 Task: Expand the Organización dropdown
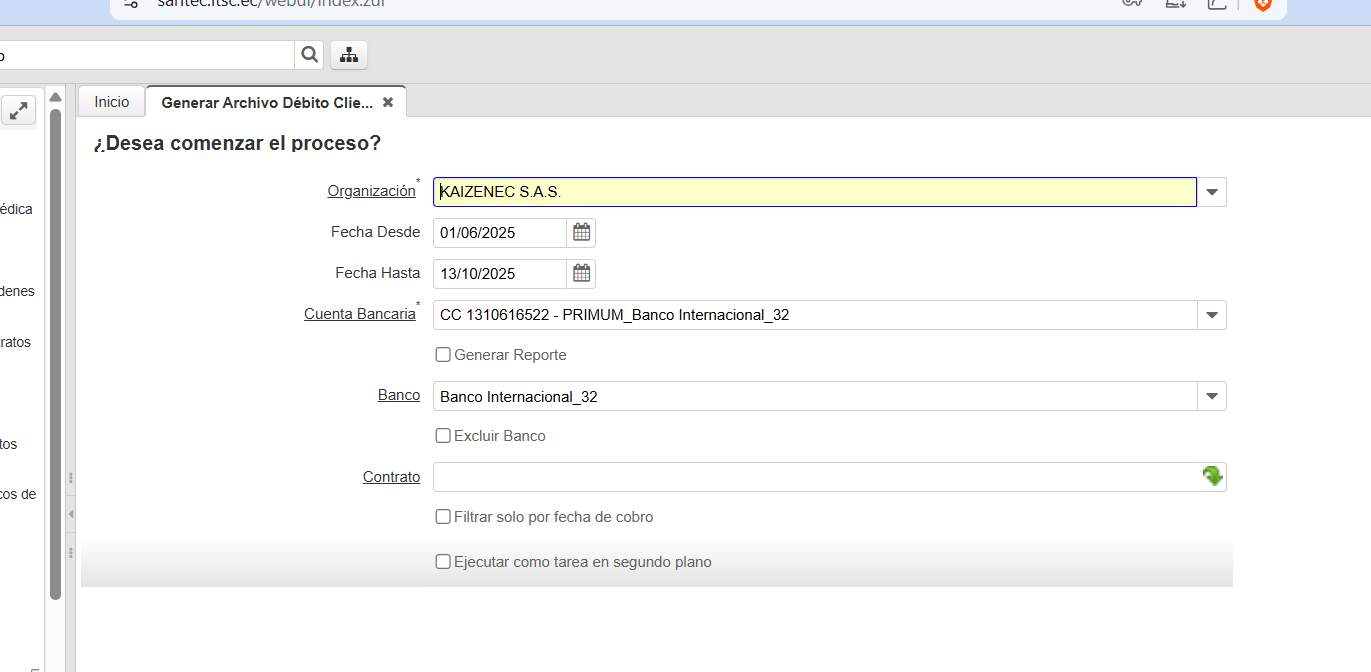click(x=1212, y=192)
